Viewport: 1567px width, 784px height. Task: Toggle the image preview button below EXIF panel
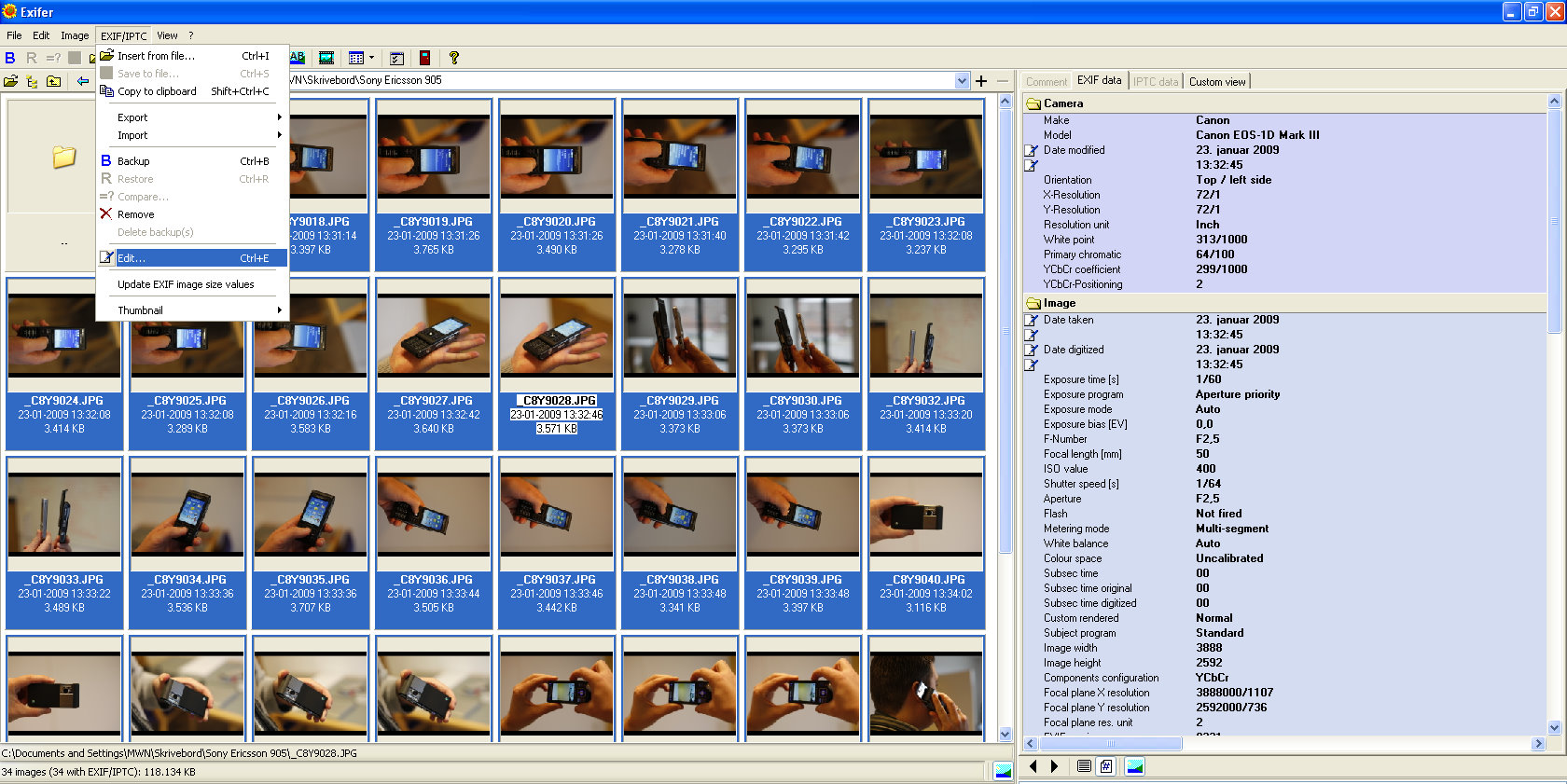click(1135, 766)
